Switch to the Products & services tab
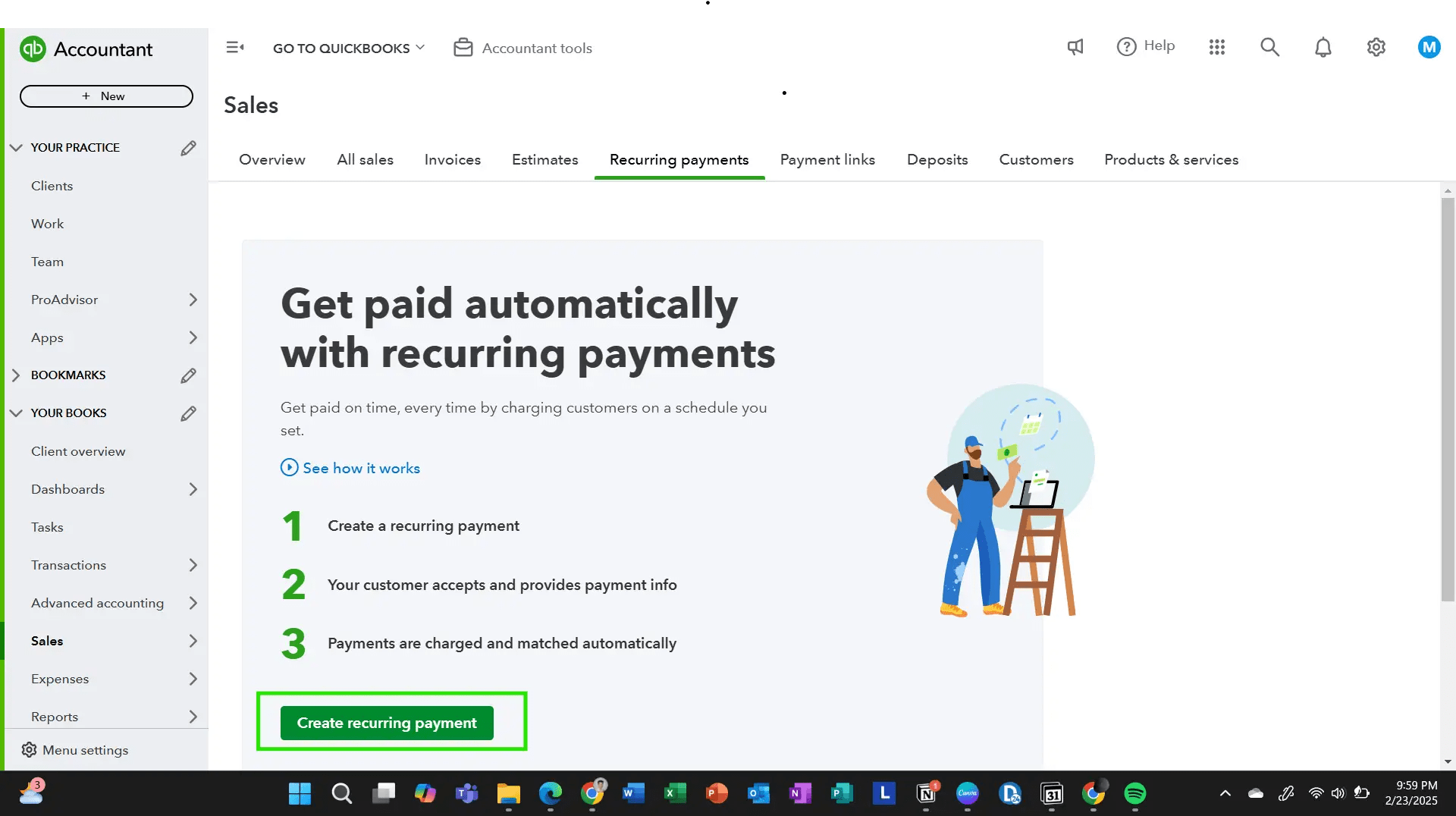The width and height of the screenshot is (1456, 816). coord(1172,160)
